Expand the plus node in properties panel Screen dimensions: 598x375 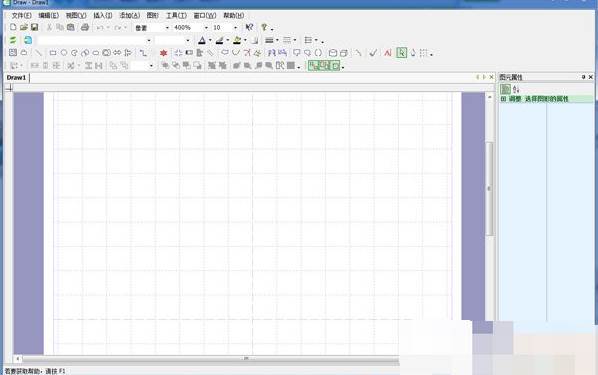pos(503,99)
